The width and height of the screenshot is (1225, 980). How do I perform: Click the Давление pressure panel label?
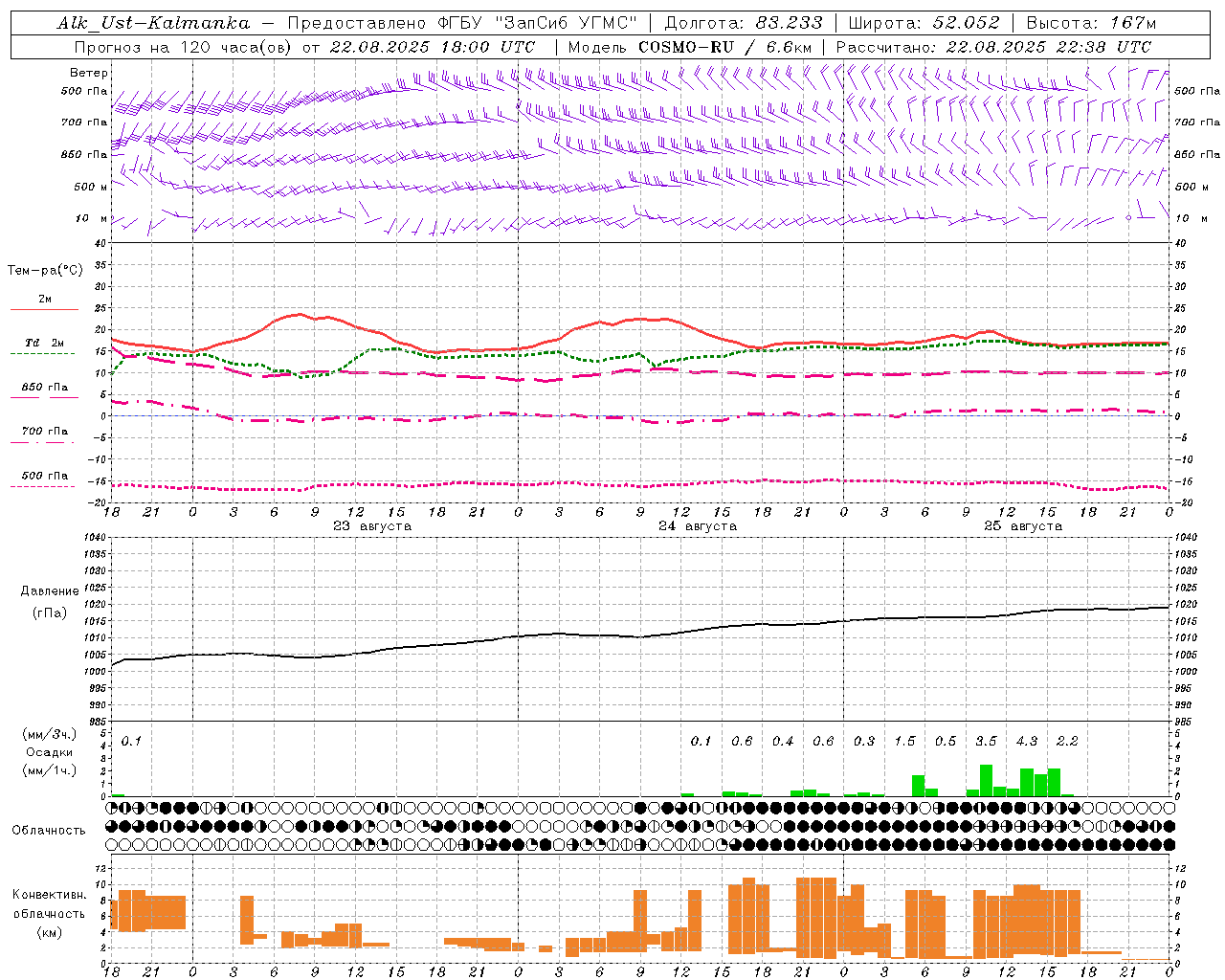point(50,591)
